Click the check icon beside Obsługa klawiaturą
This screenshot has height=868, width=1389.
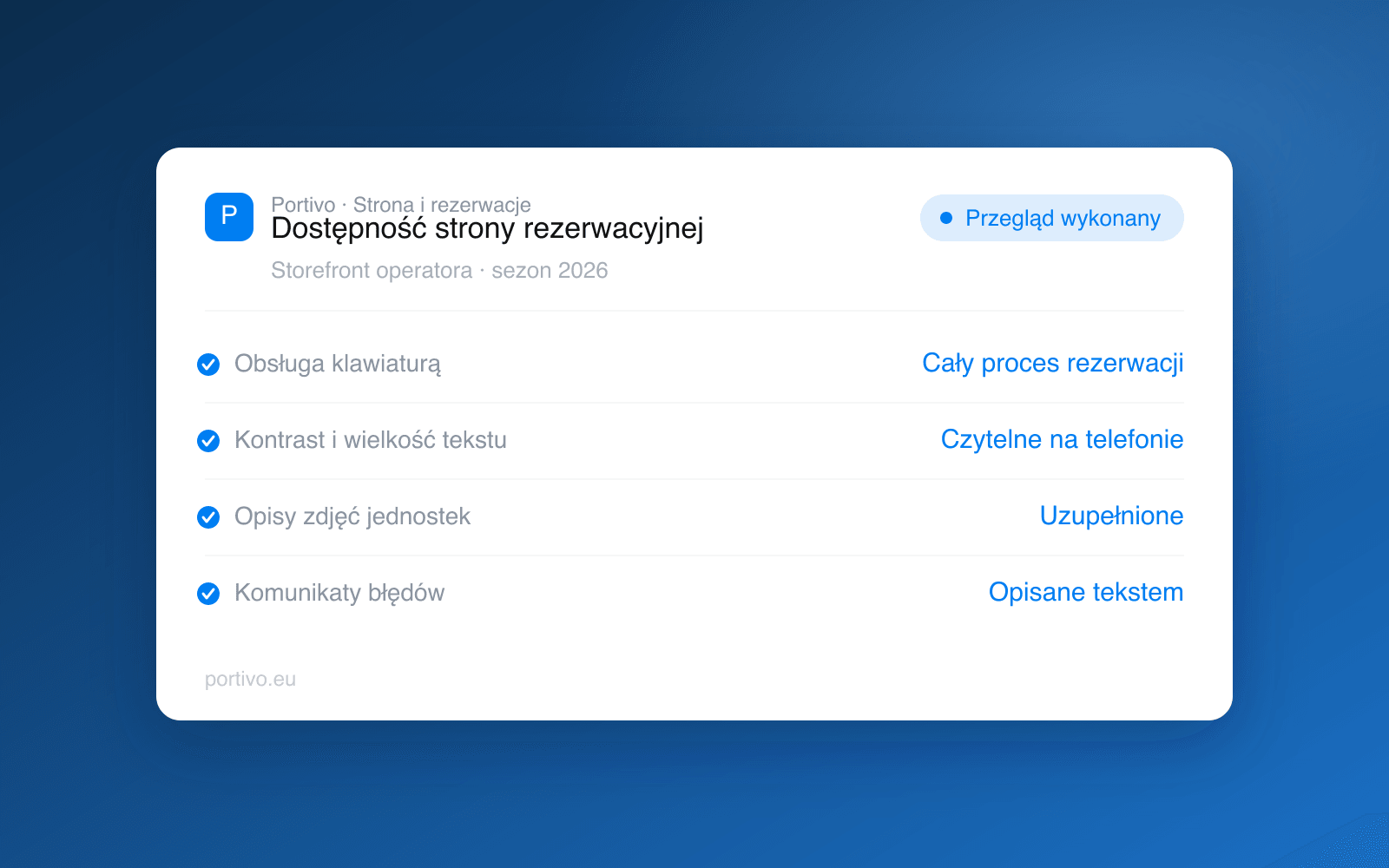pyautogui.click(x=208, y=365)
